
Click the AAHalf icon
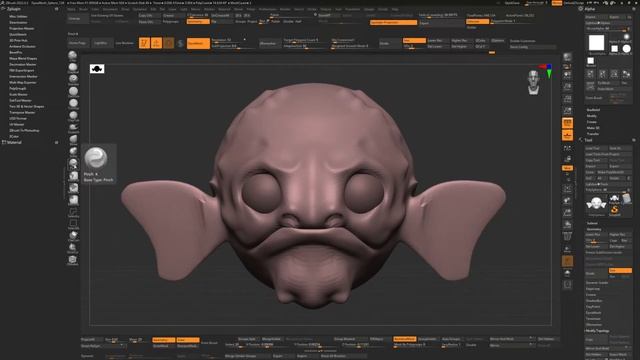tap(567, 111)
